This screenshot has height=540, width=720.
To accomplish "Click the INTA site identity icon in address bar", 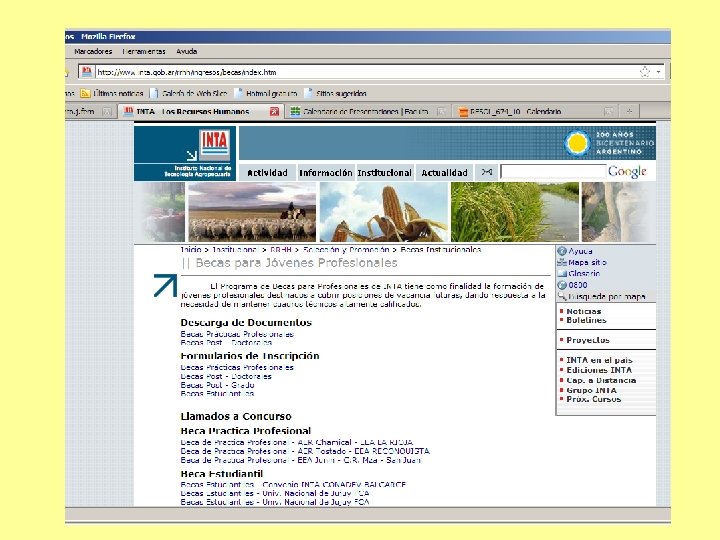I will (86, 72).
